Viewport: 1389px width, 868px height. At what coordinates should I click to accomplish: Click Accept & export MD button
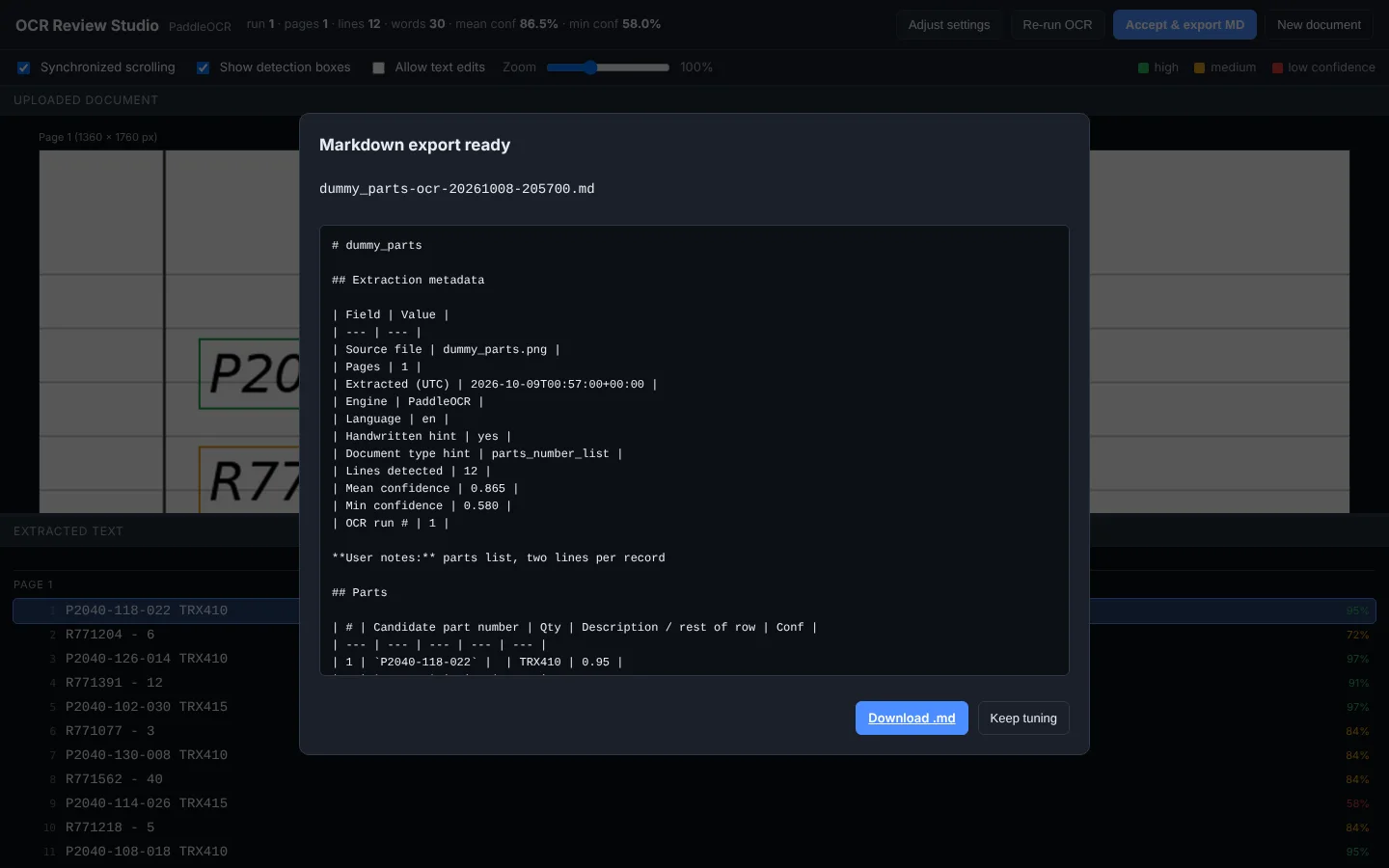click(x=1185, y=25)
